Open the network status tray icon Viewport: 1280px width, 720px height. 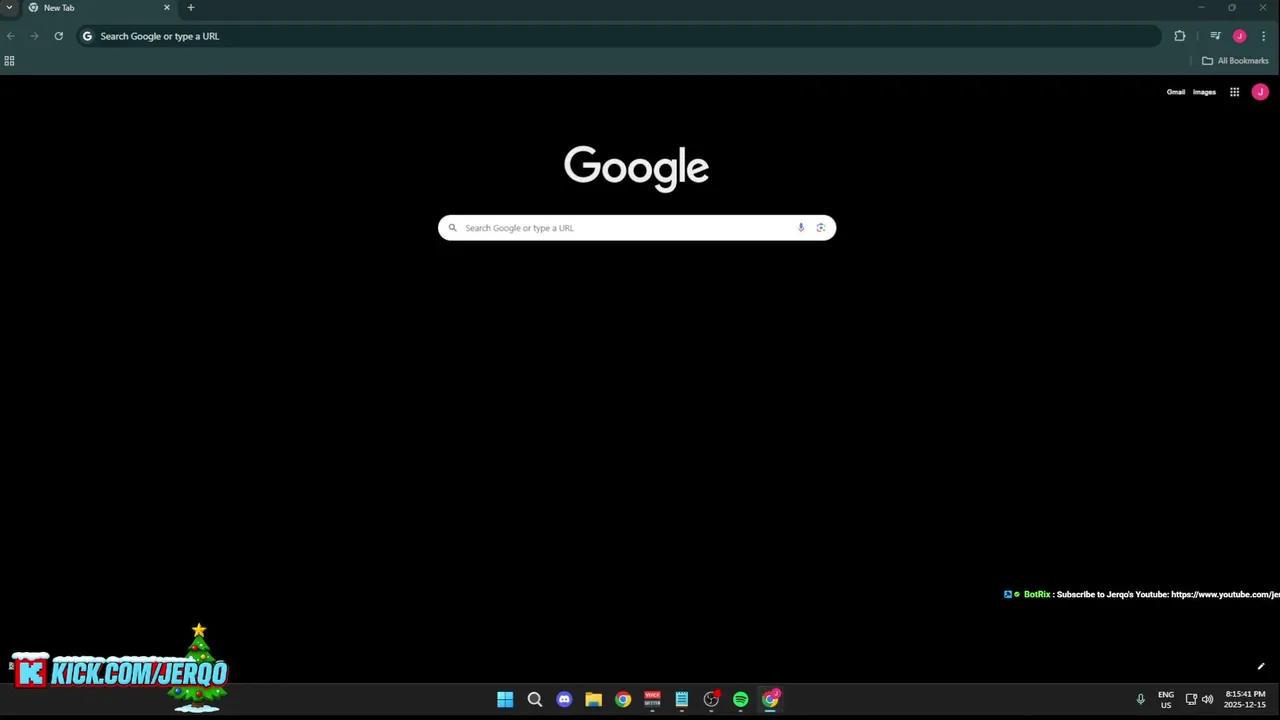[x=1191, y=700]
